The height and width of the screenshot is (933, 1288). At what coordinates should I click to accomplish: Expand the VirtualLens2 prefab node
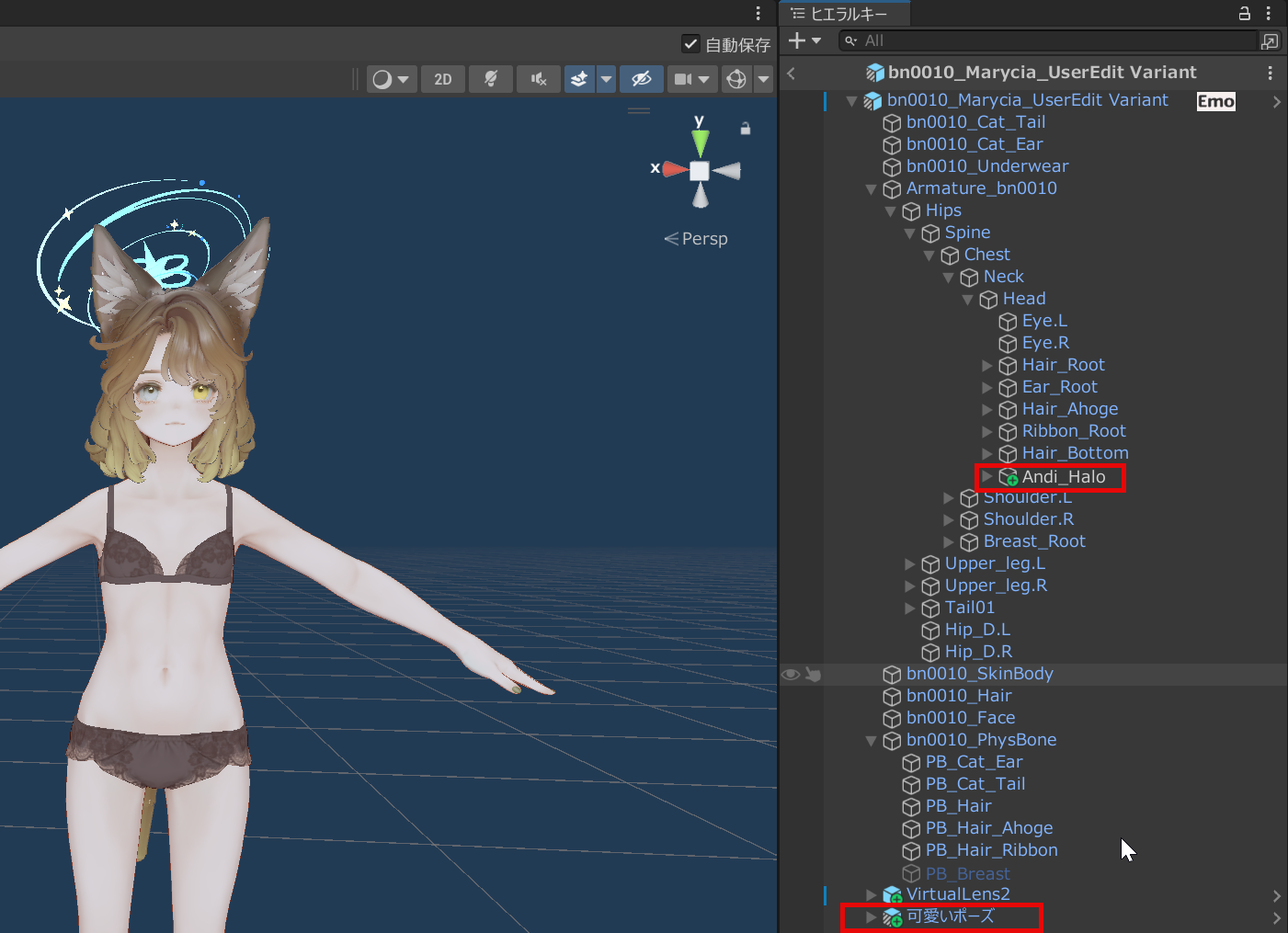click(872, 895)
